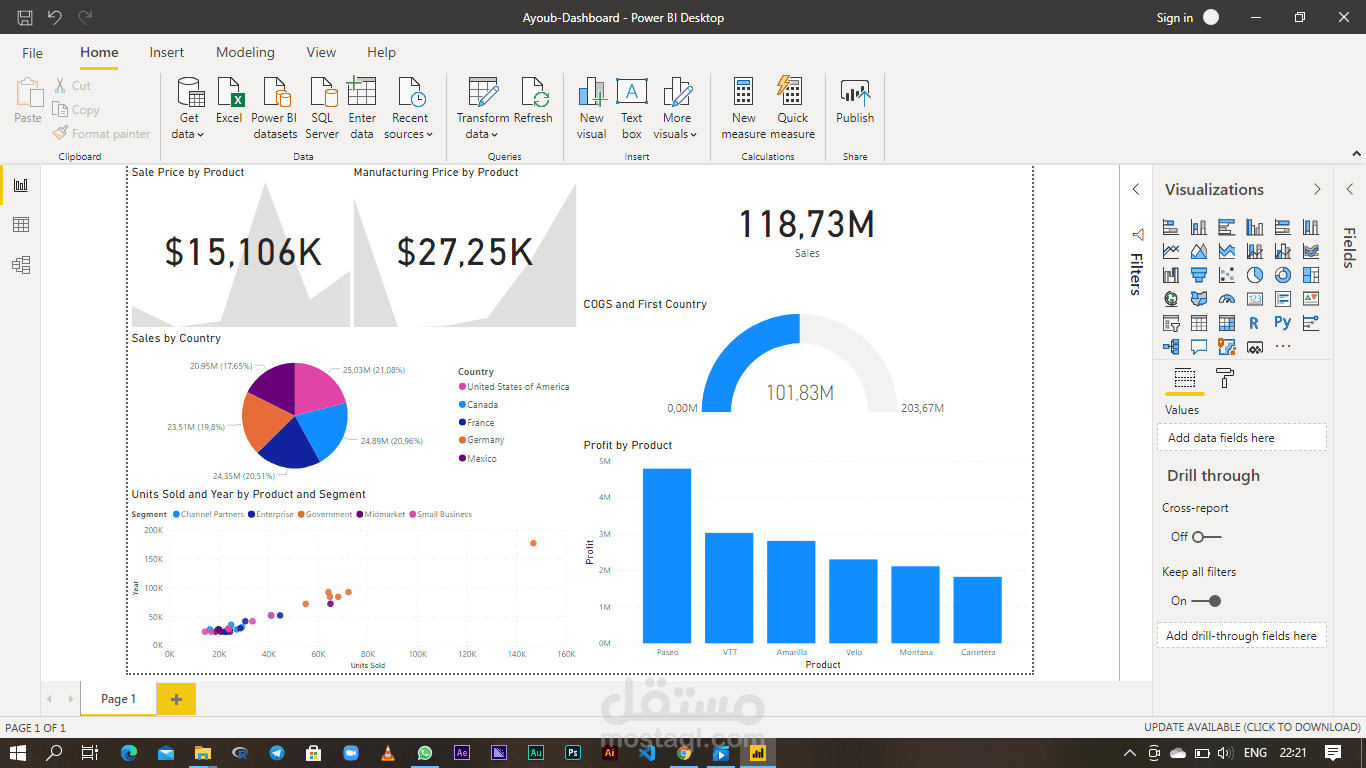Image resolution: width=1366 pixels, height=768 pixels.
Task: Select the Paseo bar in Profit chart
Action: (667, 556)
